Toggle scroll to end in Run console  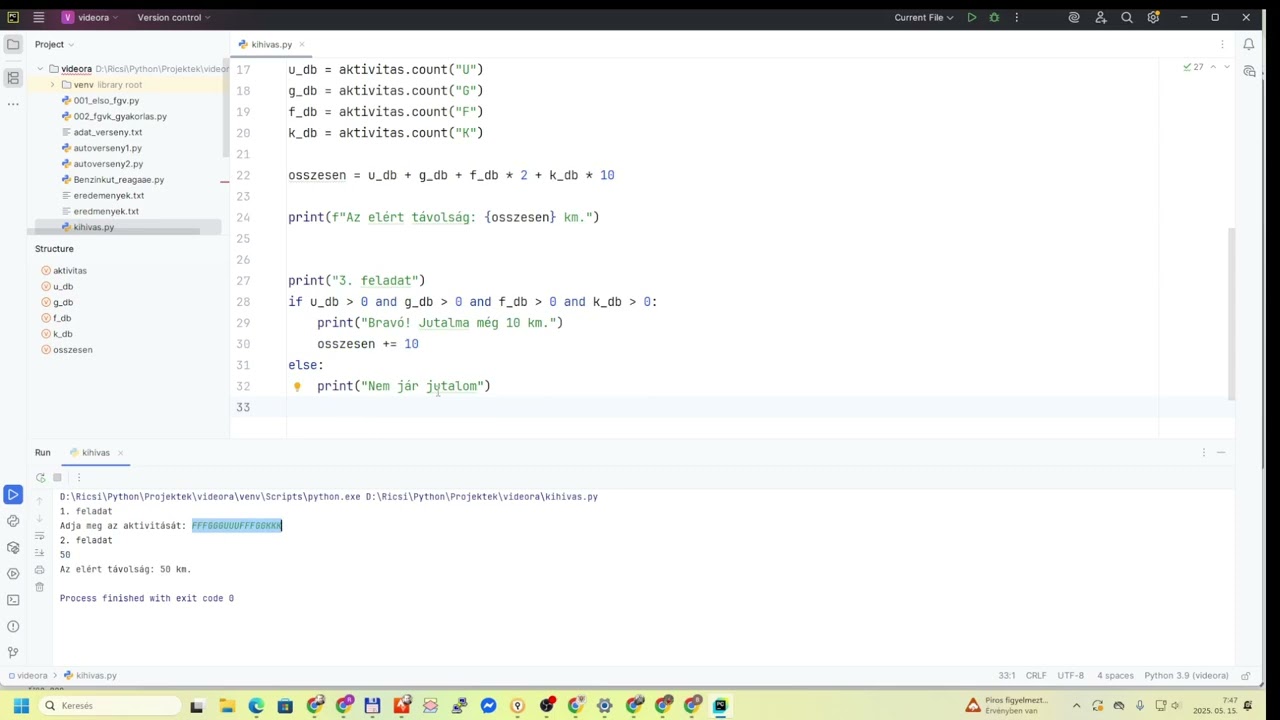click(x=39, y=553)
